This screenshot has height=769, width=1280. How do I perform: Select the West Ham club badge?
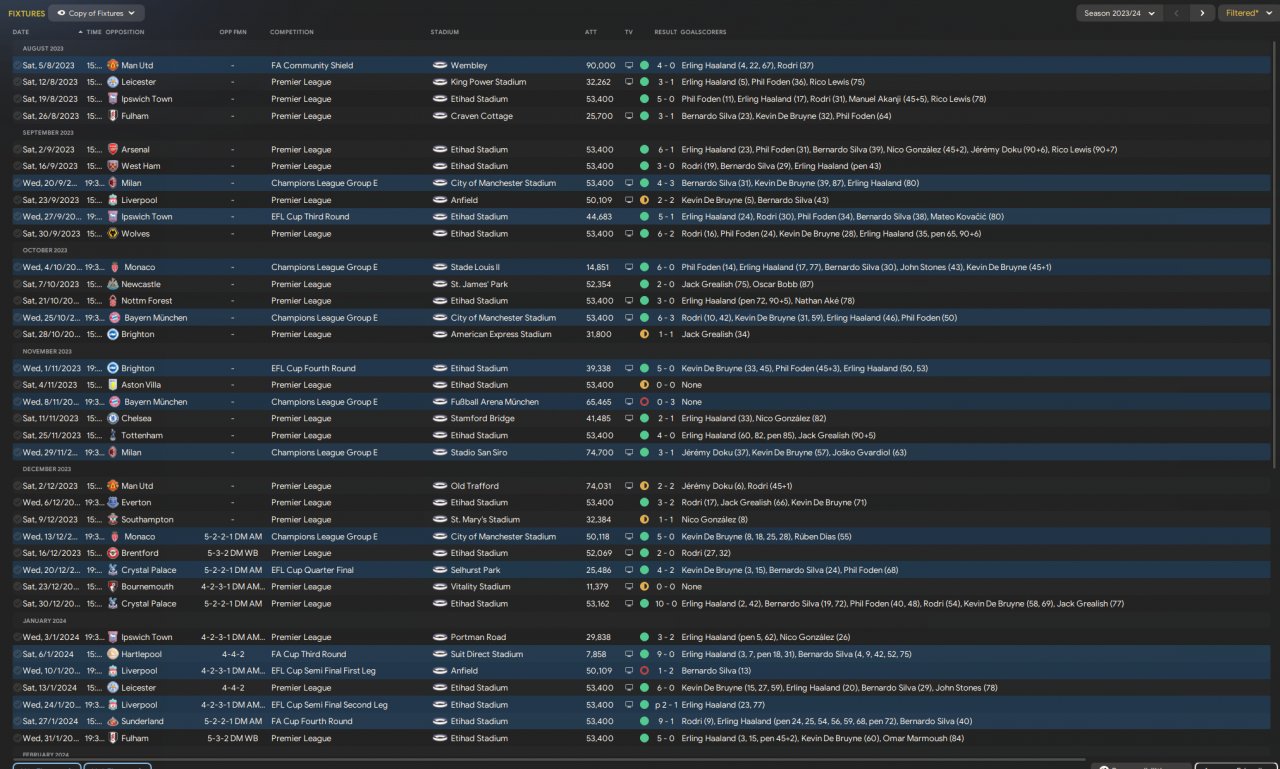coord(113,166)
